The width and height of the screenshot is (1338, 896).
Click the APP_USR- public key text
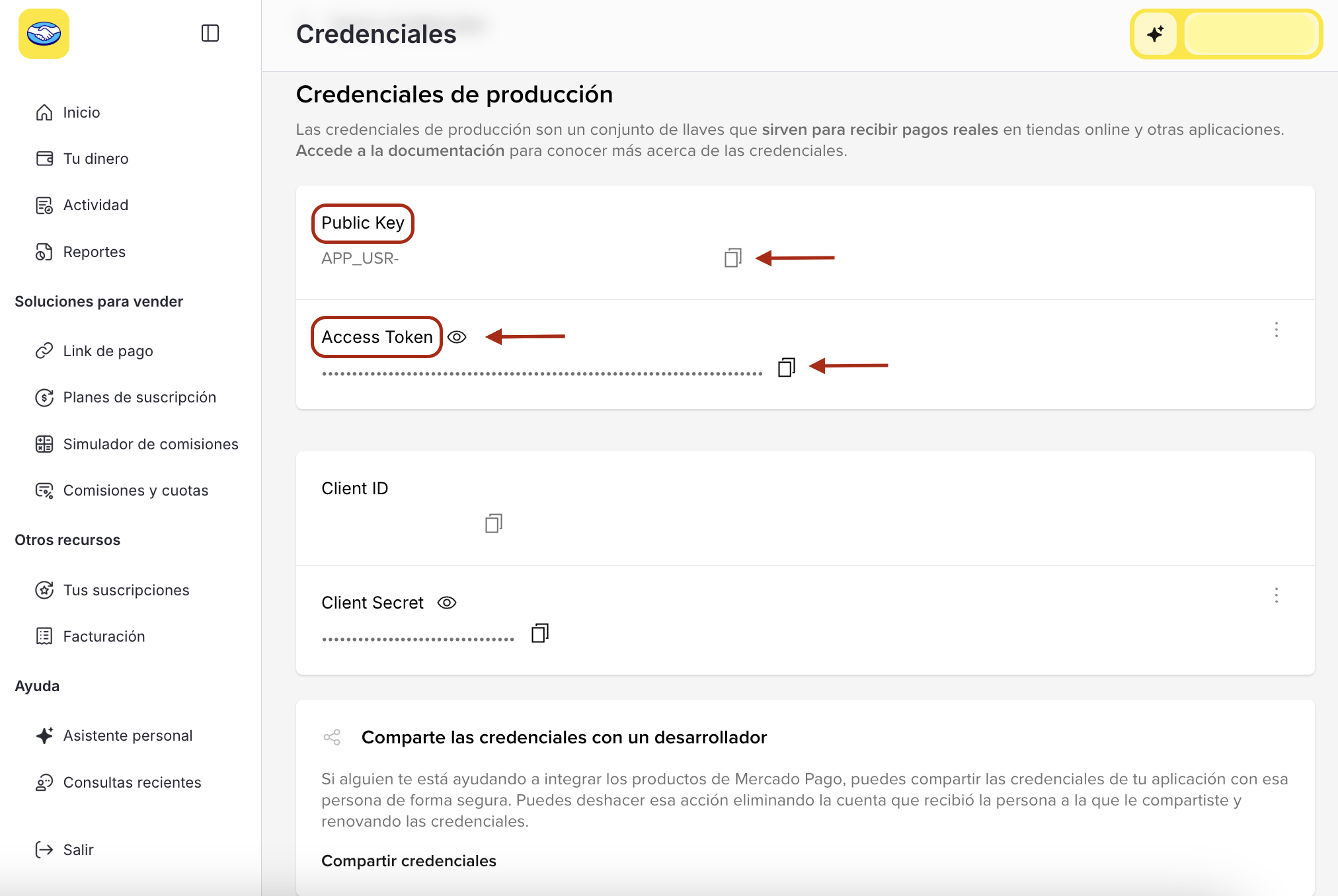360,258
